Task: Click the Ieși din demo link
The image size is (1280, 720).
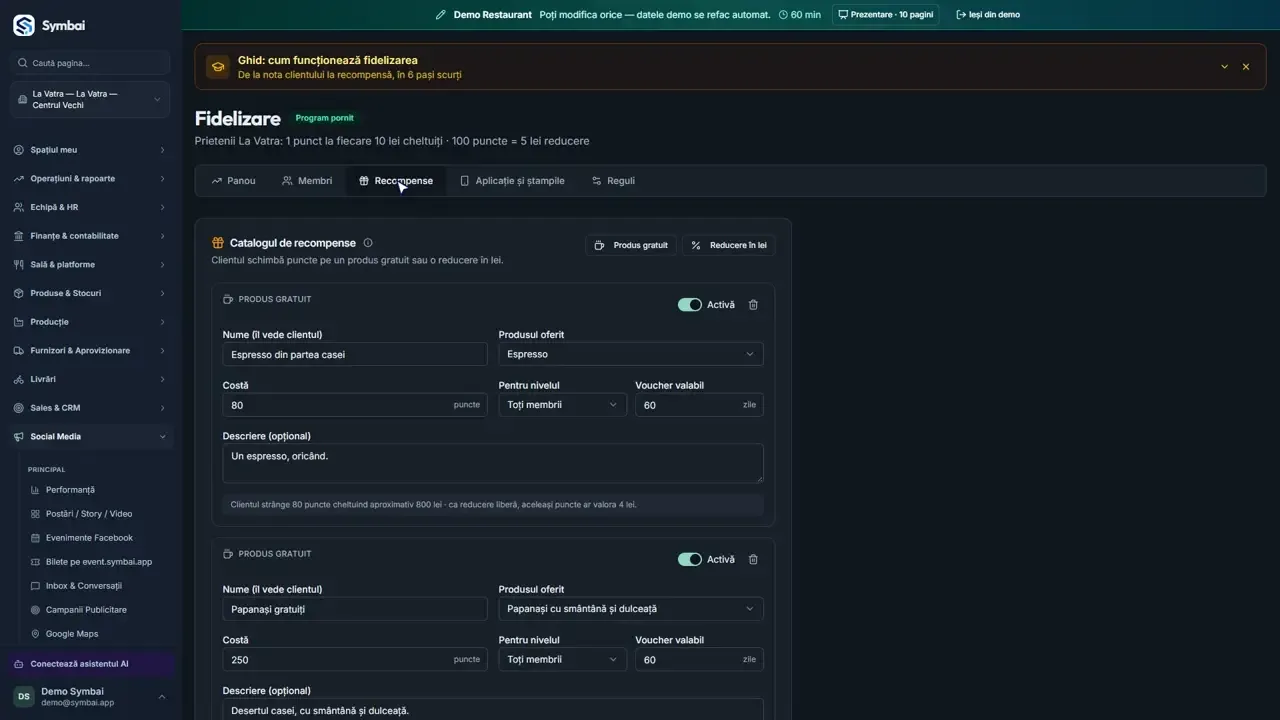Action: coord(988,15)
